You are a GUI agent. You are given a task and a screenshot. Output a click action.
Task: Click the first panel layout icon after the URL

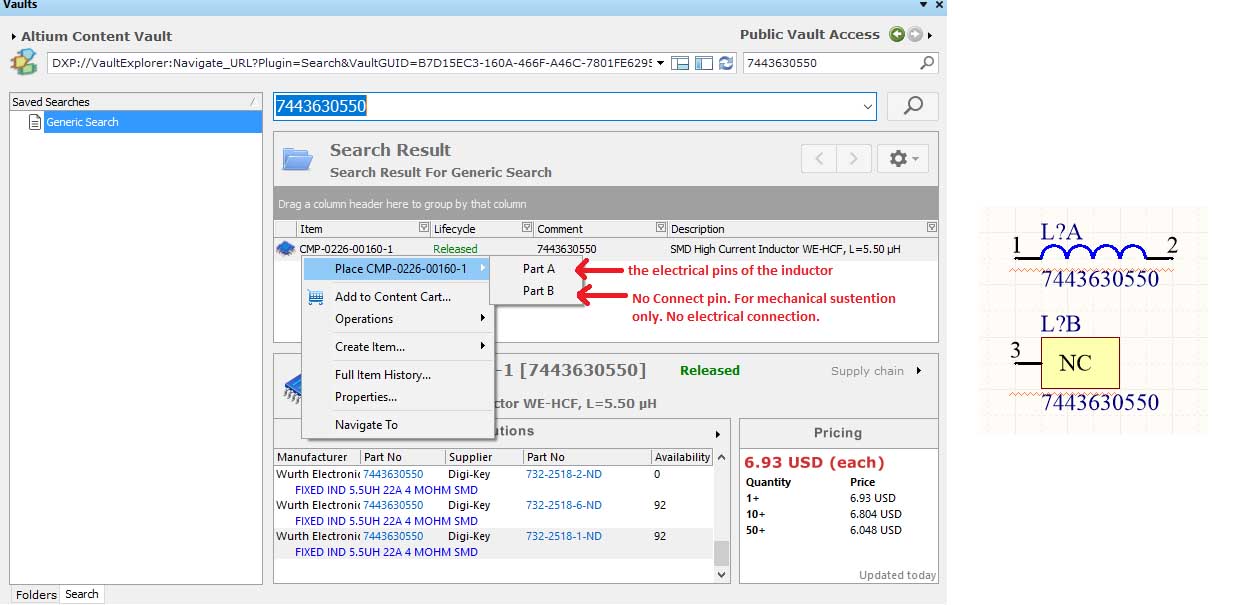681,63
